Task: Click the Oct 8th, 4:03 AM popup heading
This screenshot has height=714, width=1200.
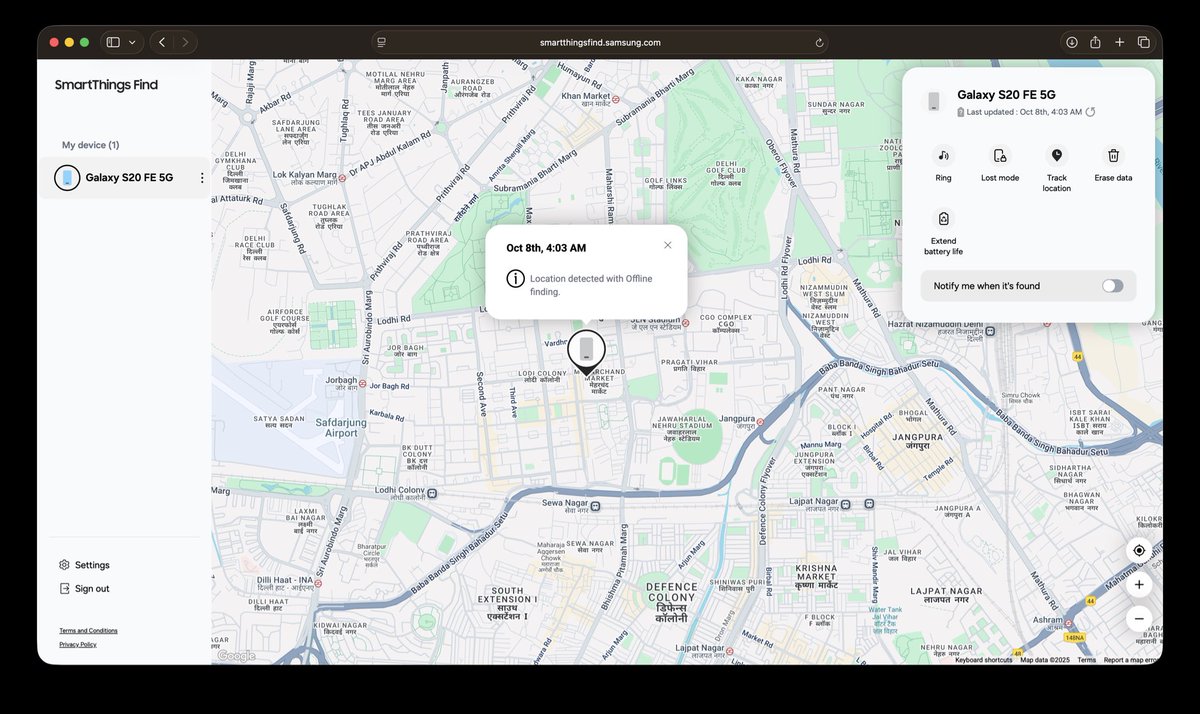Action: (x=546, y=247)
